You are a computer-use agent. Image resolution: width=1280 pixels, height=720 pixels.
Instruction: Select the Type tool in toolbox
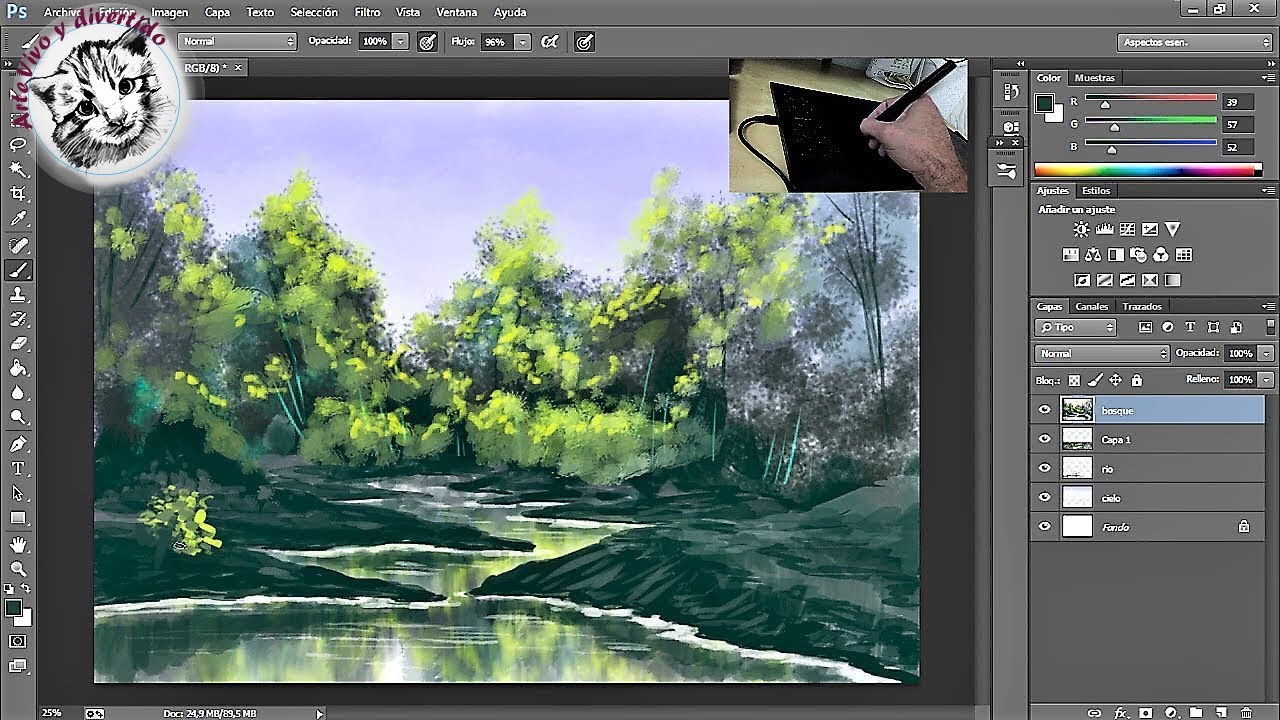pyautogui.click(x=18, y=468)
